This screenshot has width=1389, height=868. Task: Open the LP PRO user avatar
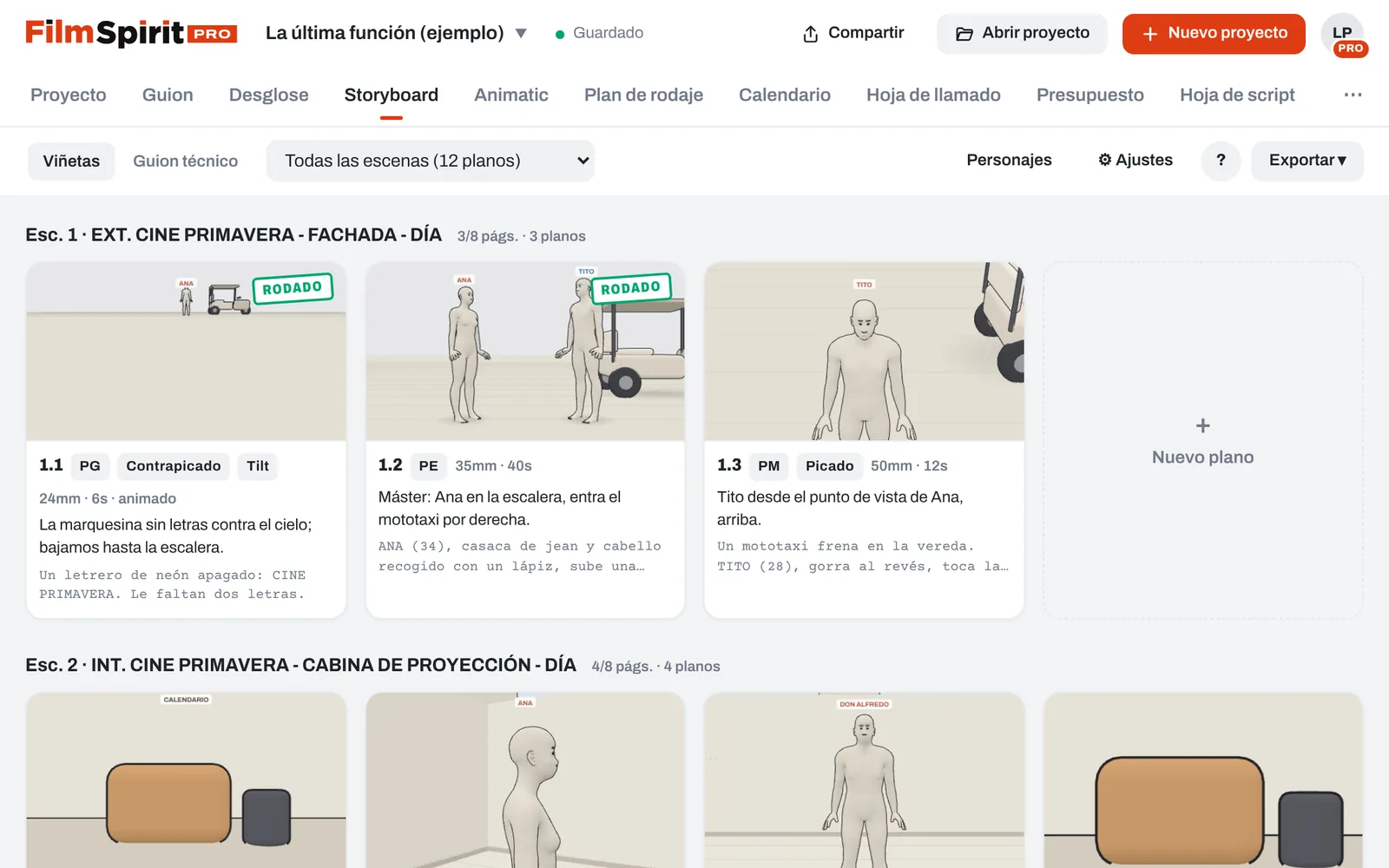pos(1343,35)
